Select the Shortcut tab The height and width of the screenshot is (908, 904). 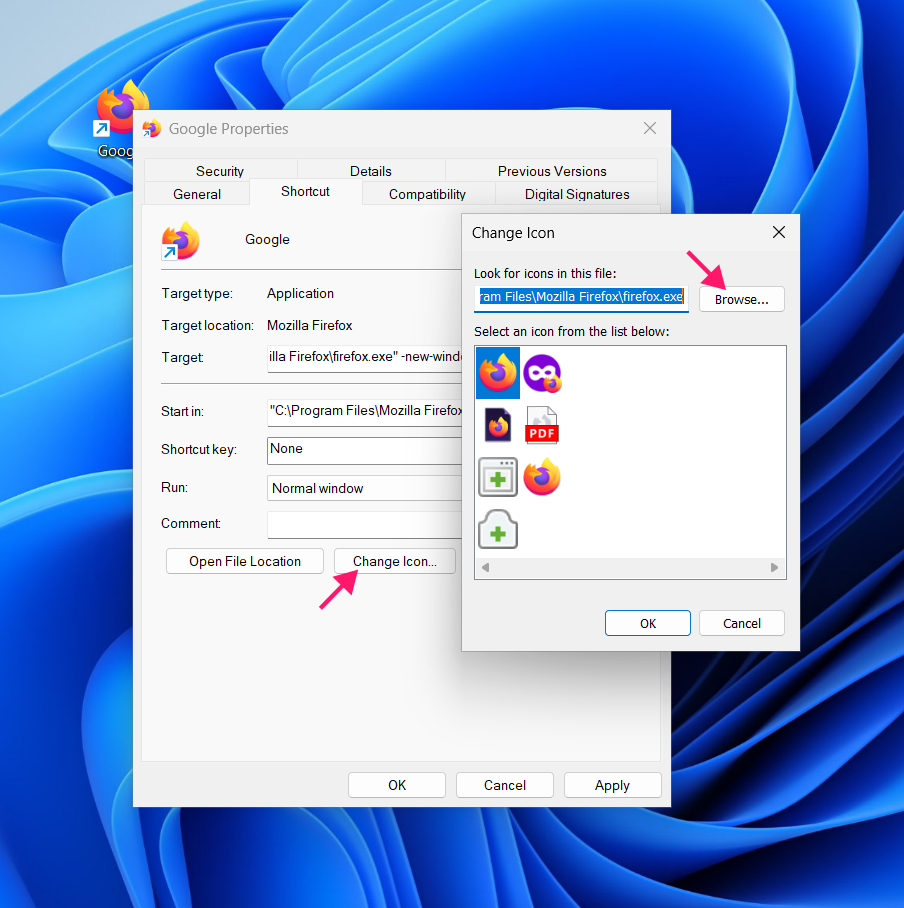pyautogui.click(x=305, y=192)
